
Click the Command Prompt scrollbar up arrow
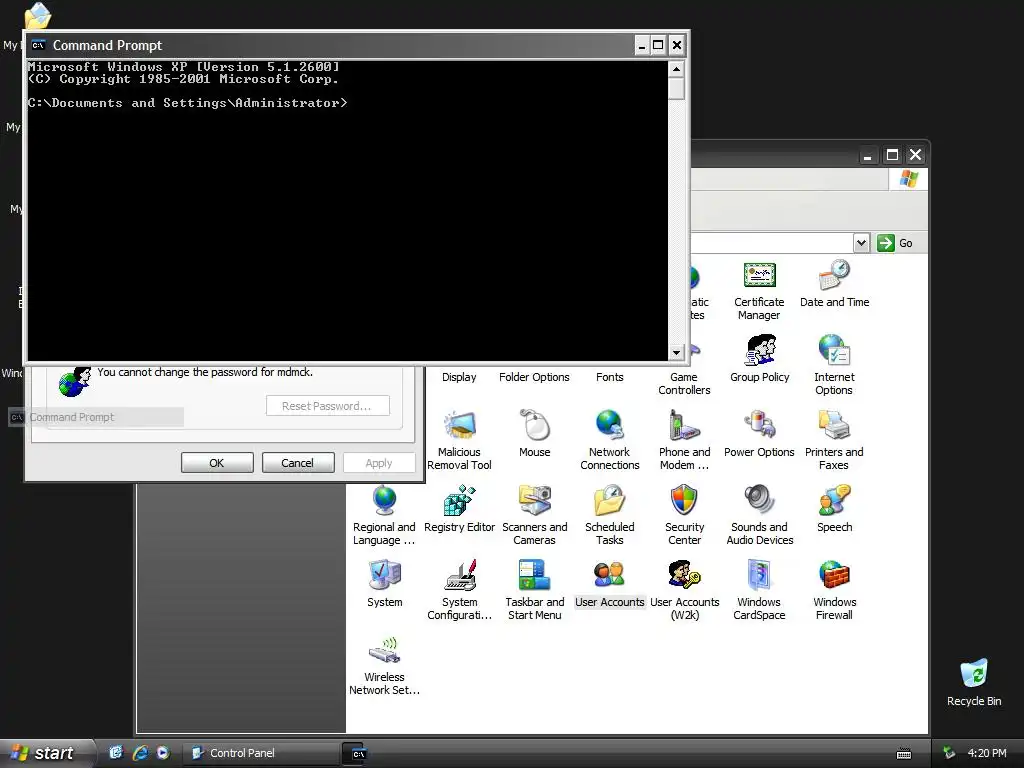point(677,69)
